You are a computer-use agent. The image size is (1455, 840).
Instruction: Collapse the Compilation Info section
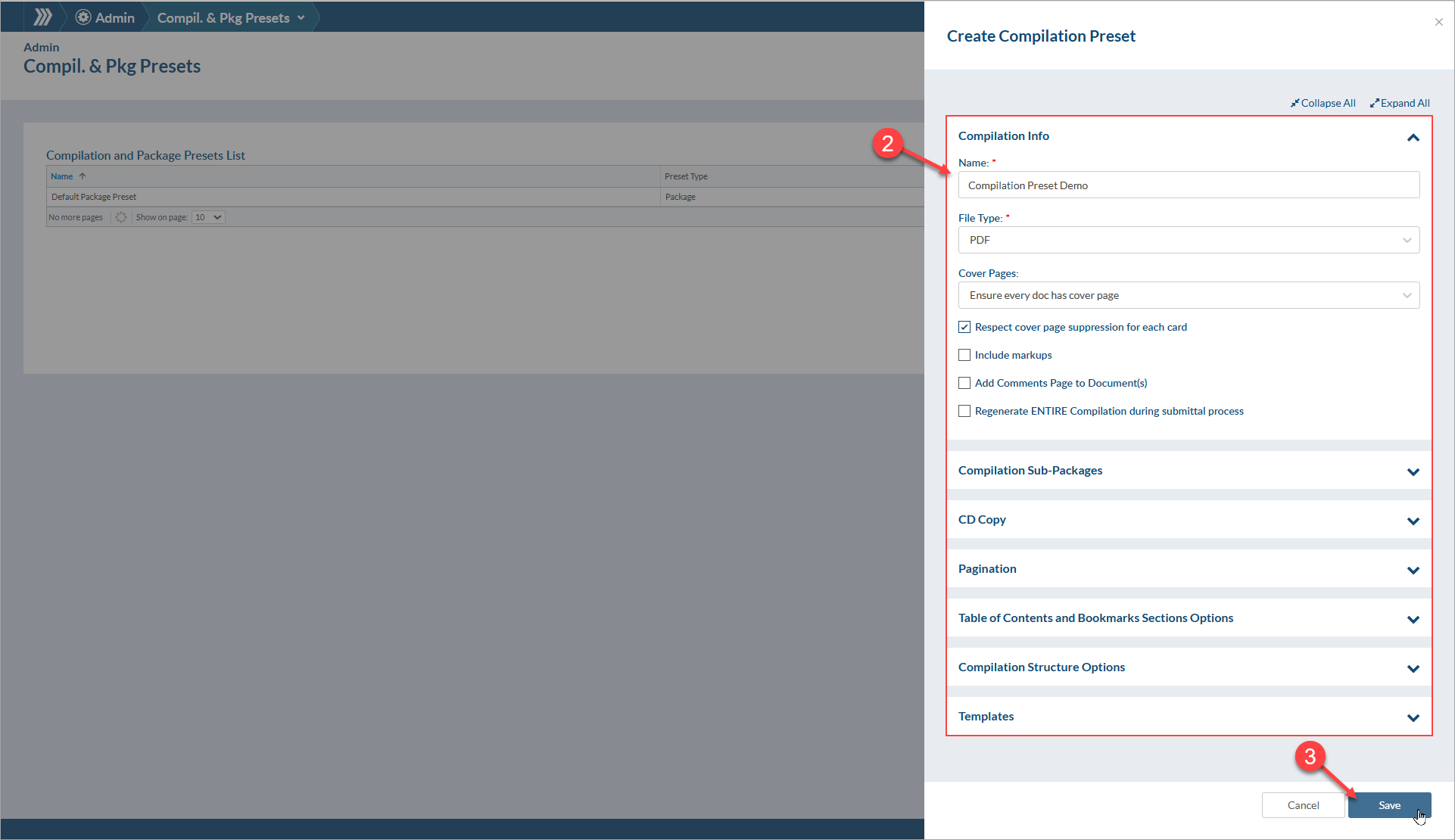click(1413, 137)
